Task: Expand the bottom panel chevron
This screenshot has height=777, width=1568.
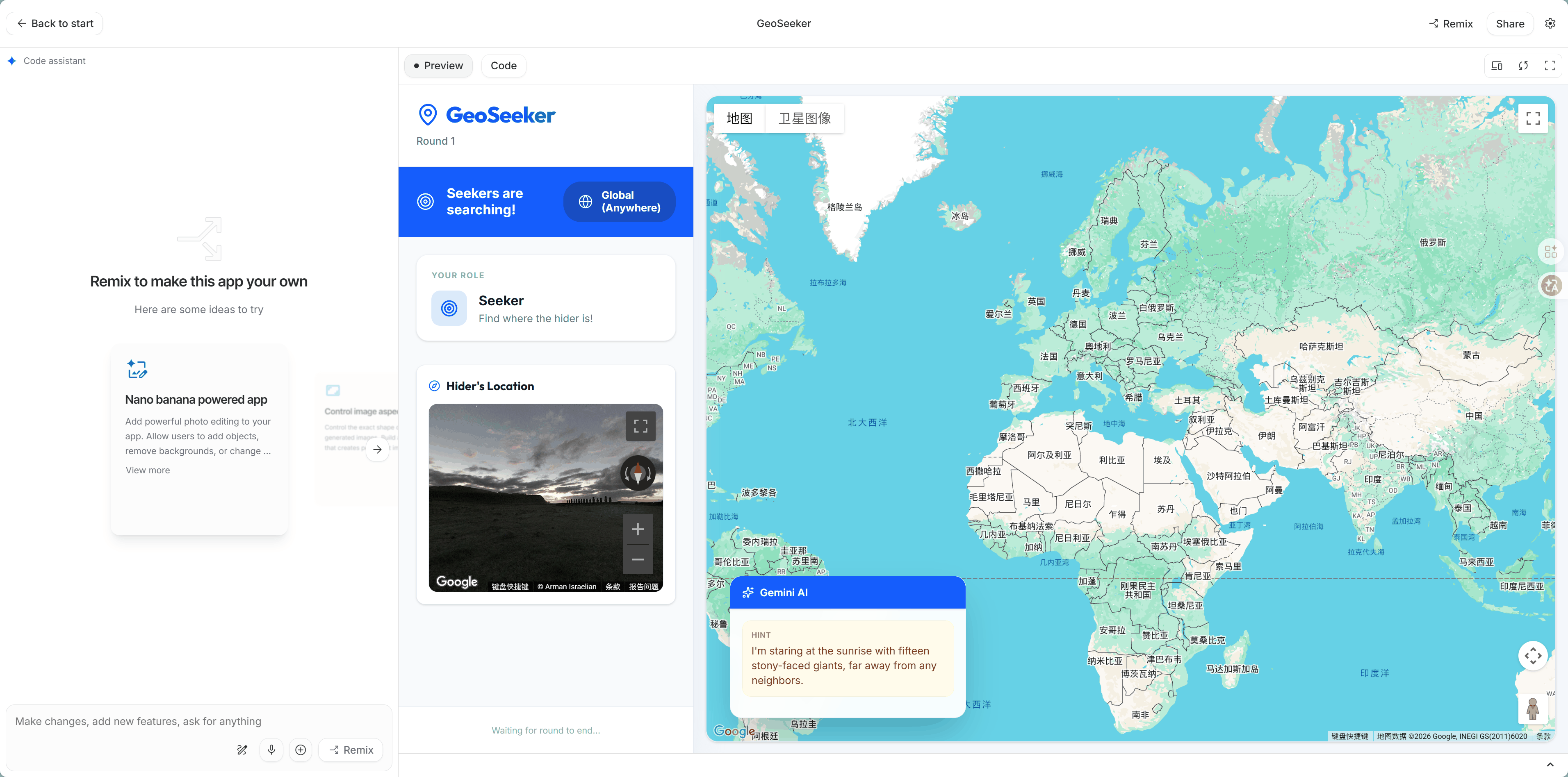Action: (1550, 764)
